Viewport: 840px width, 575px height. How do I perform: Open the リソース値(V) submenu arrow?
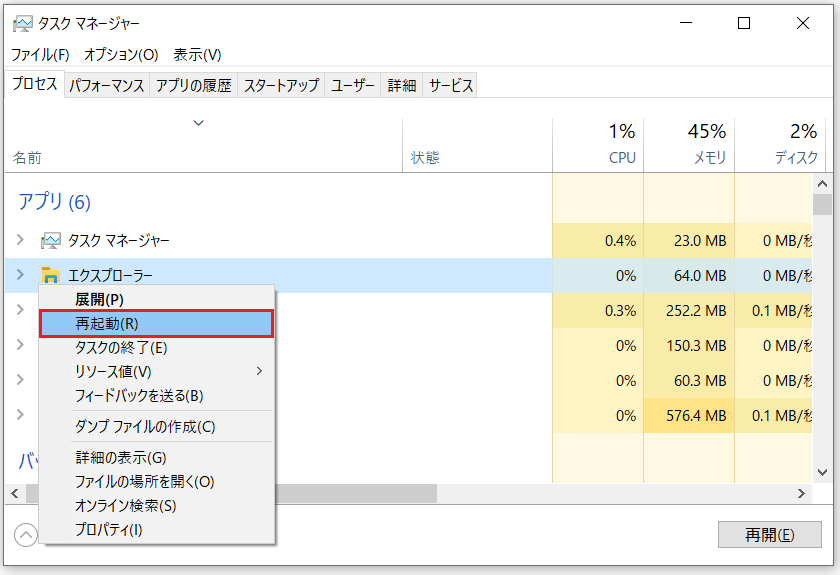click(x=259, y=371)
